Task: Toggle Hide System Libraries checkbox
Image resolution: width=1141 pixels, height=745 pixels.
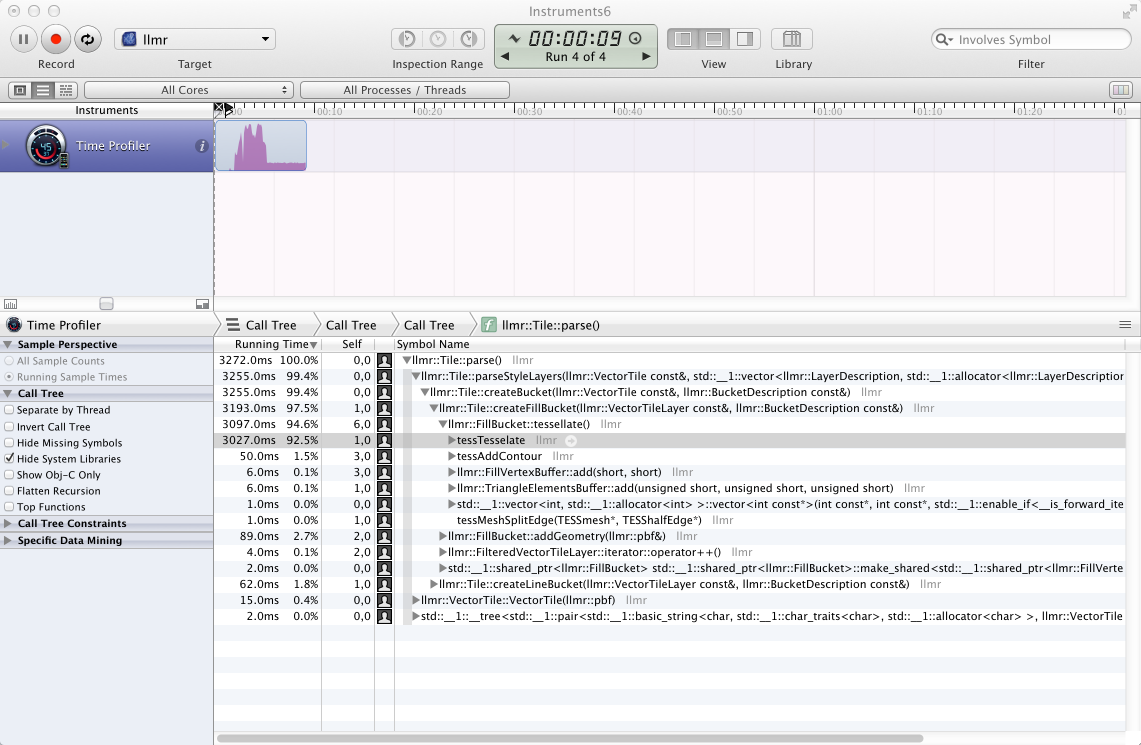Action: 10,459
